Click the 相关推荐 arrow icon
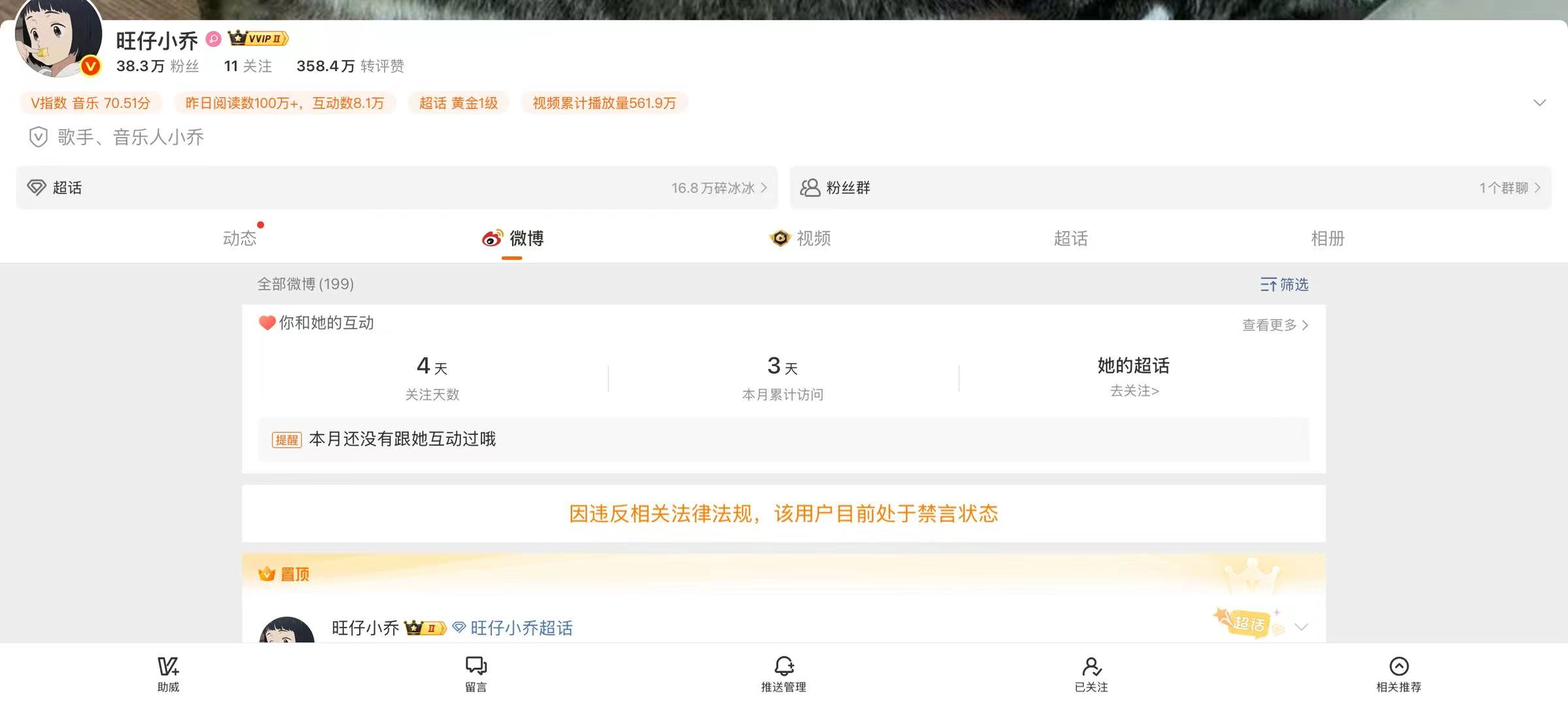Screen dimensions: 1568x705 click(x=1398, y=666)
